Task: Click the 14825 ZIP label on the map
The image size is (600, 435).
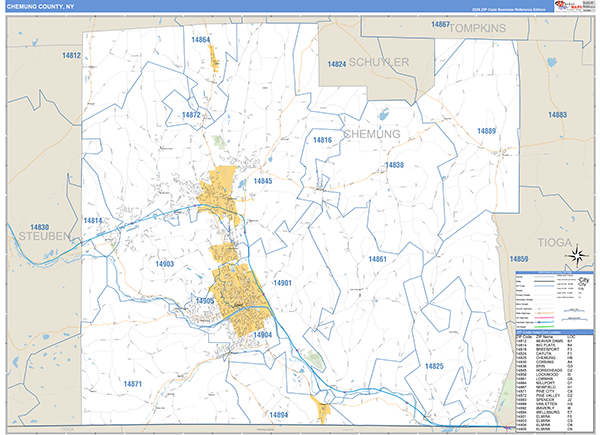Action: pos(433,367)
